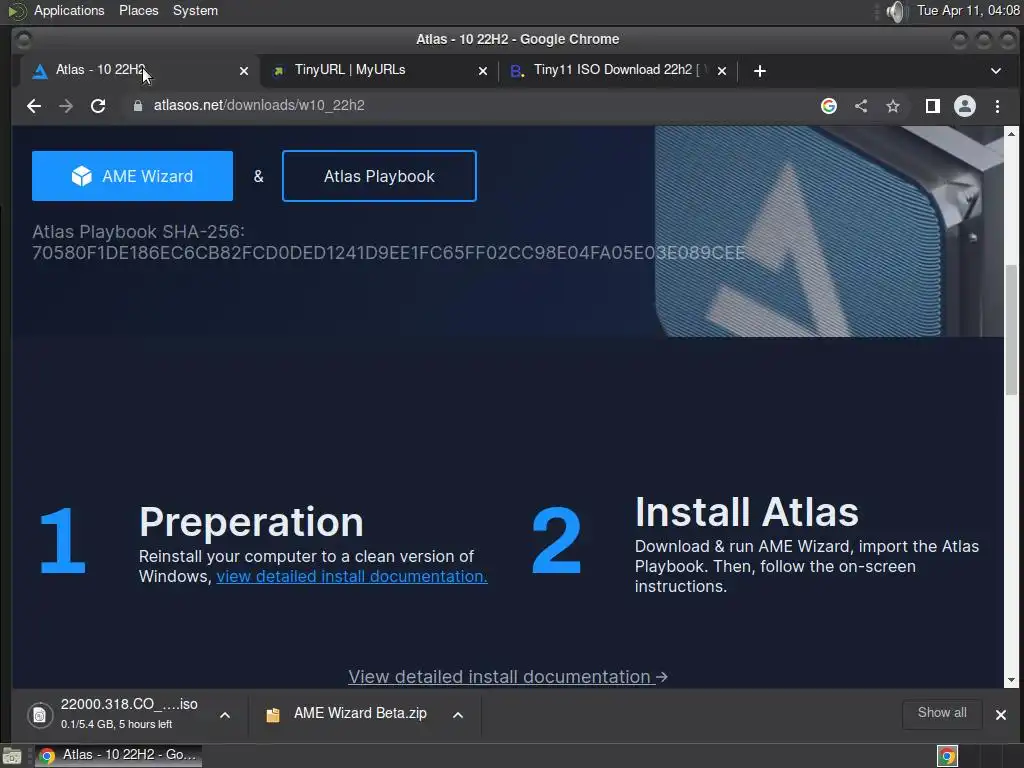Click the Preperation heading

tap(251, 522)
